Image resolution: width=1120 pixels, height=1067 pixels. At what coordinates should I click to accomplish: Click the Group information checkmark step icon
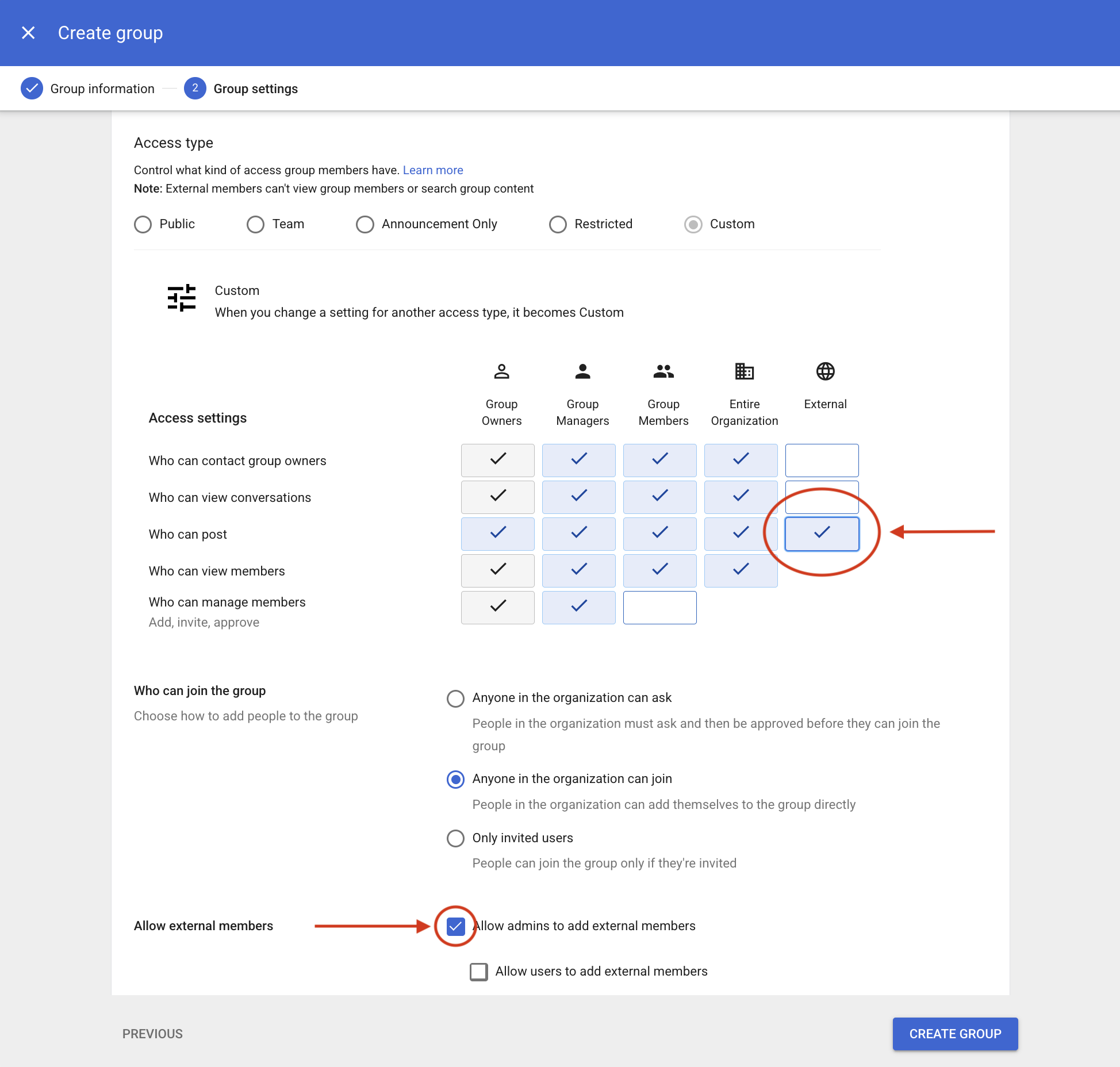[x=32, y=89]
